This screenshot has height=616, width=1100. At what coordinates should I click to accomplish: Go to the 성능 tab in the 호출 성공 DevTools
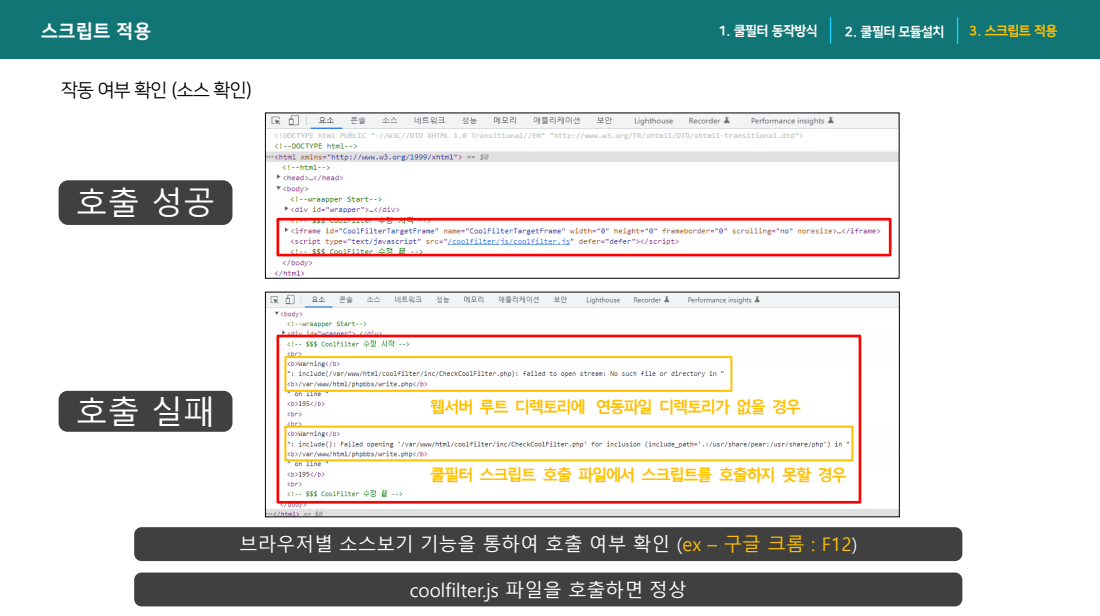point(469,121)
